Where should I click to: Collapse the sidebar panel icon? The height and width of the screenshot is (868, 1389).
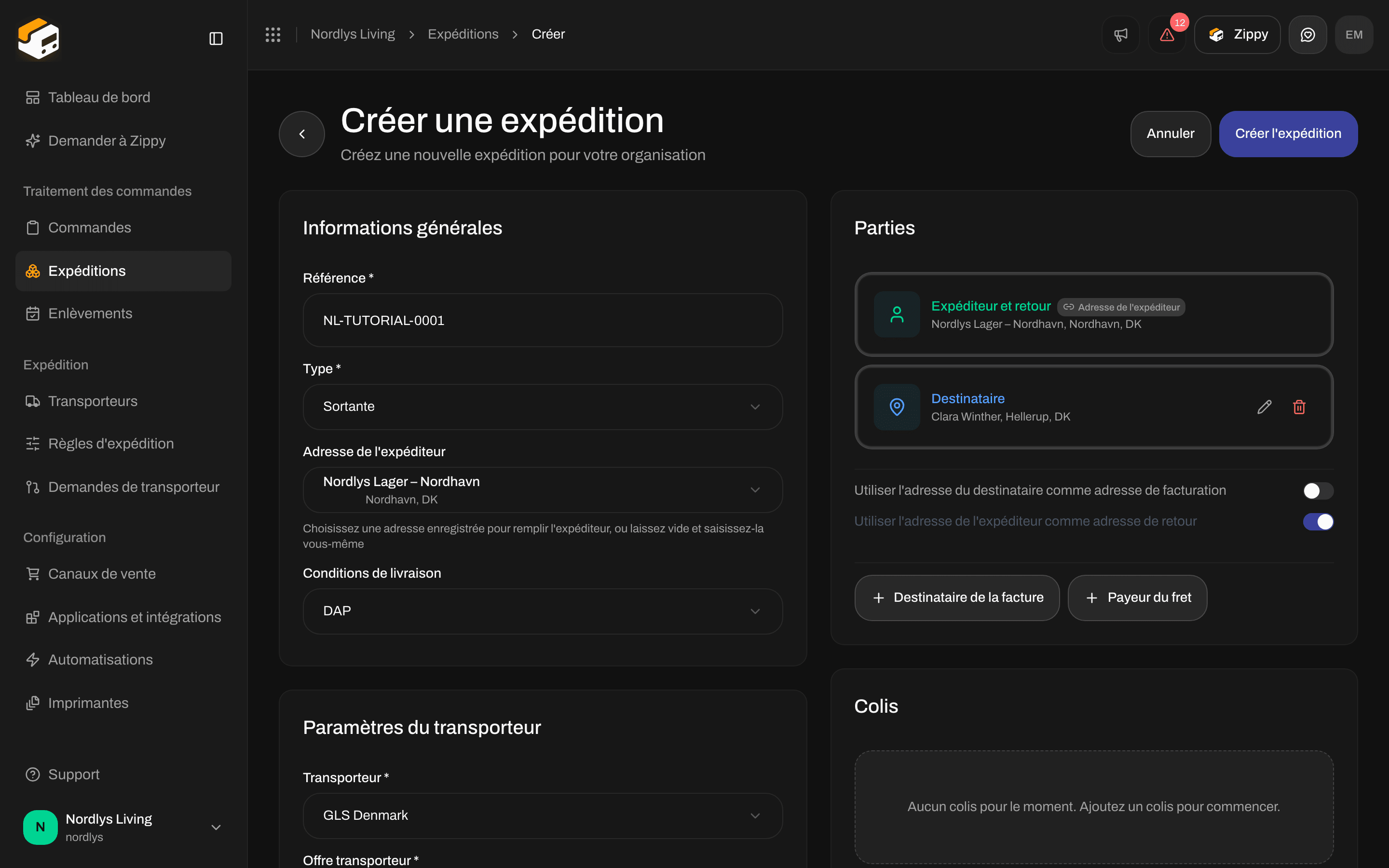pyautogui.click(x=216, y=39)
